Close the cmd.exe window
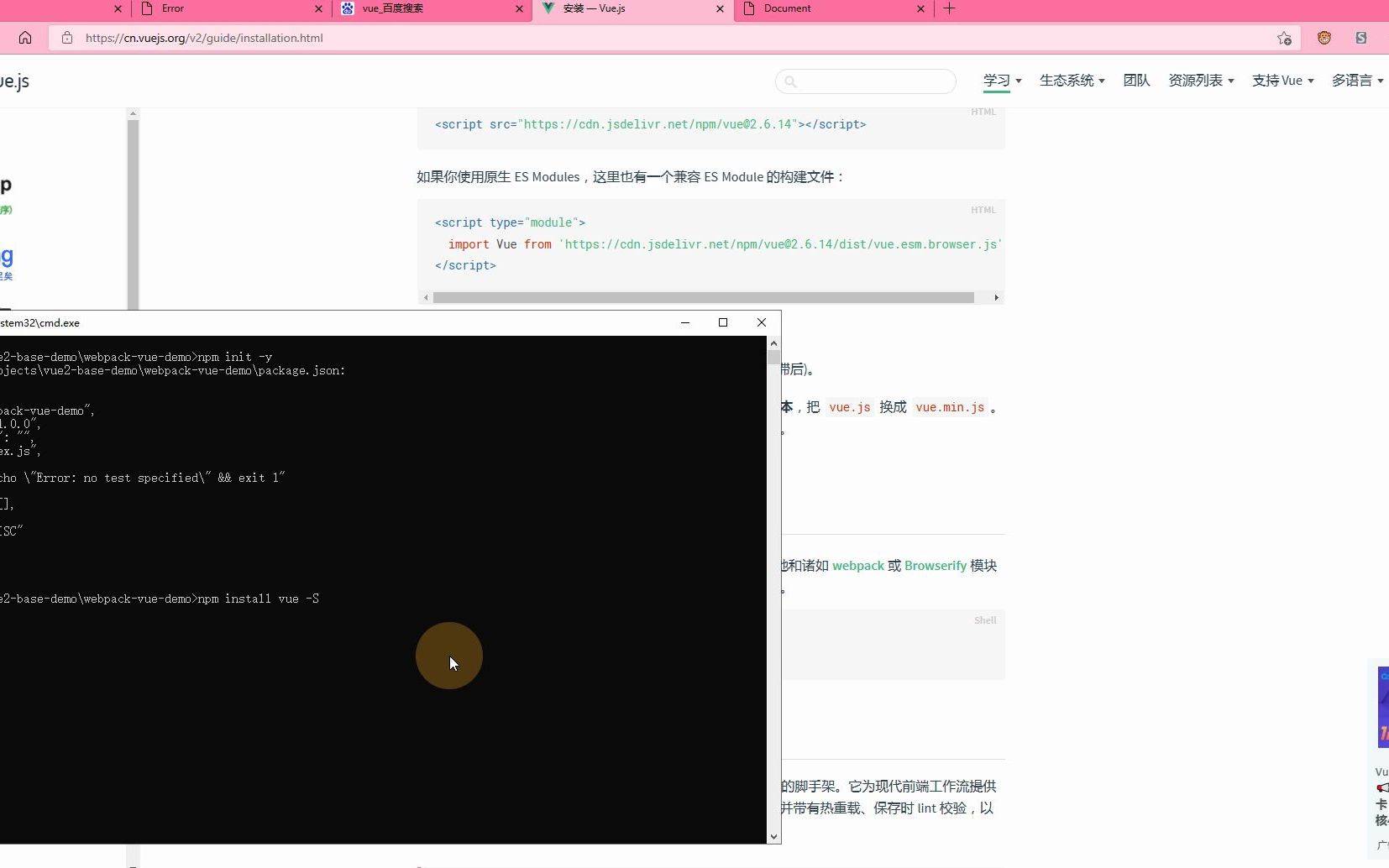The image size is (1389, 868). click(762, 322)
